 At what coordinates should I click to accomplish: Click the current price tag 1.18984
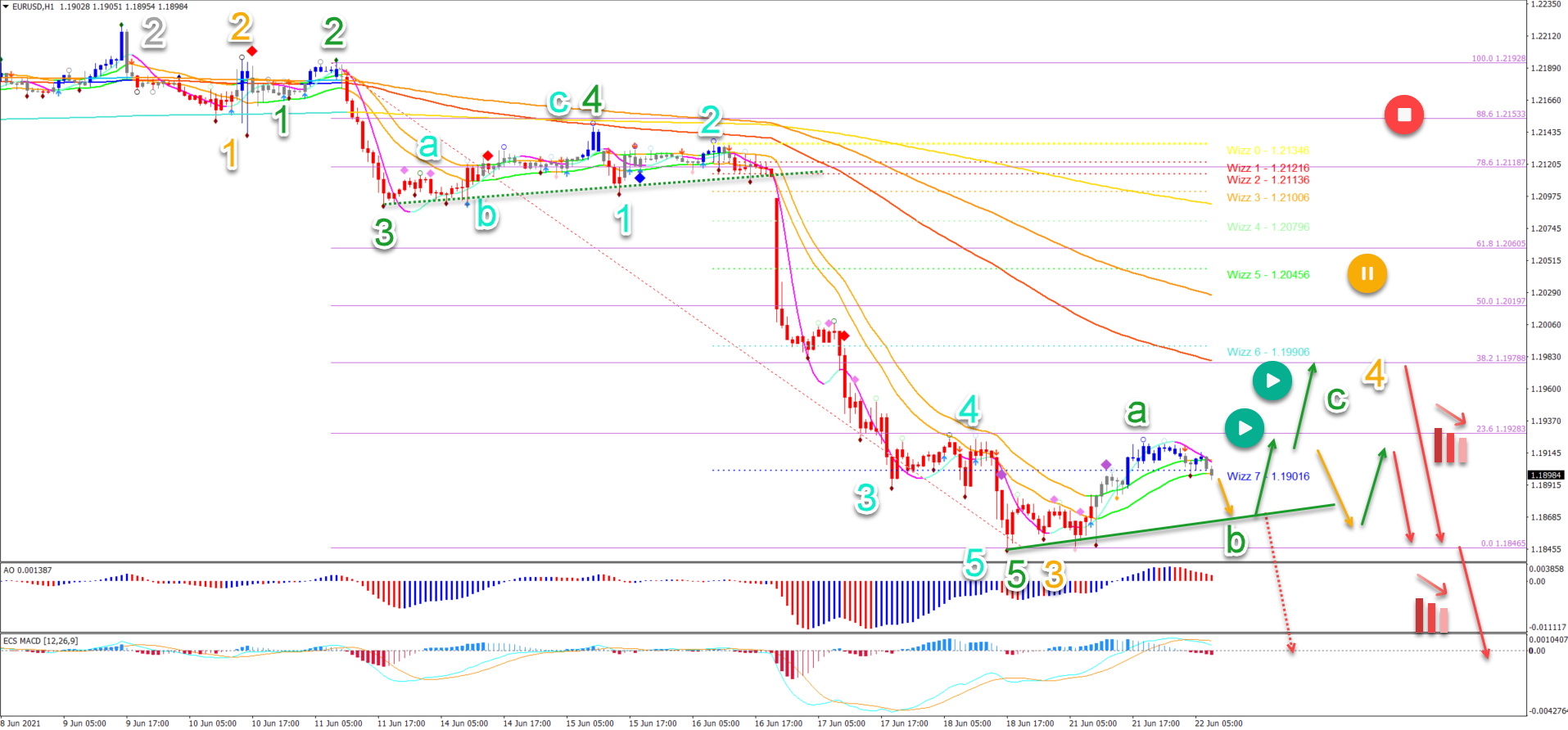tap(1546, 475)
